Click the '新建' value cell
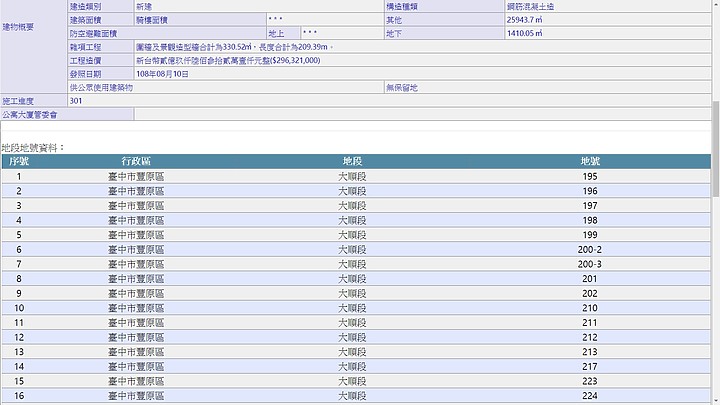 (259, 6)
